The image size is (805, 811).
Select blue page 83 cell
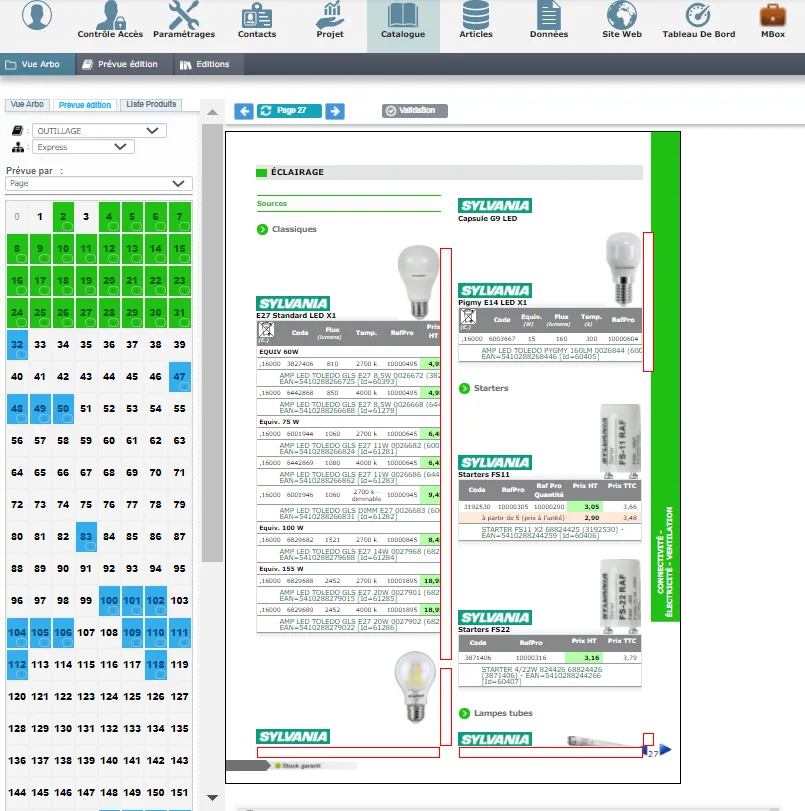click(86, 537)
